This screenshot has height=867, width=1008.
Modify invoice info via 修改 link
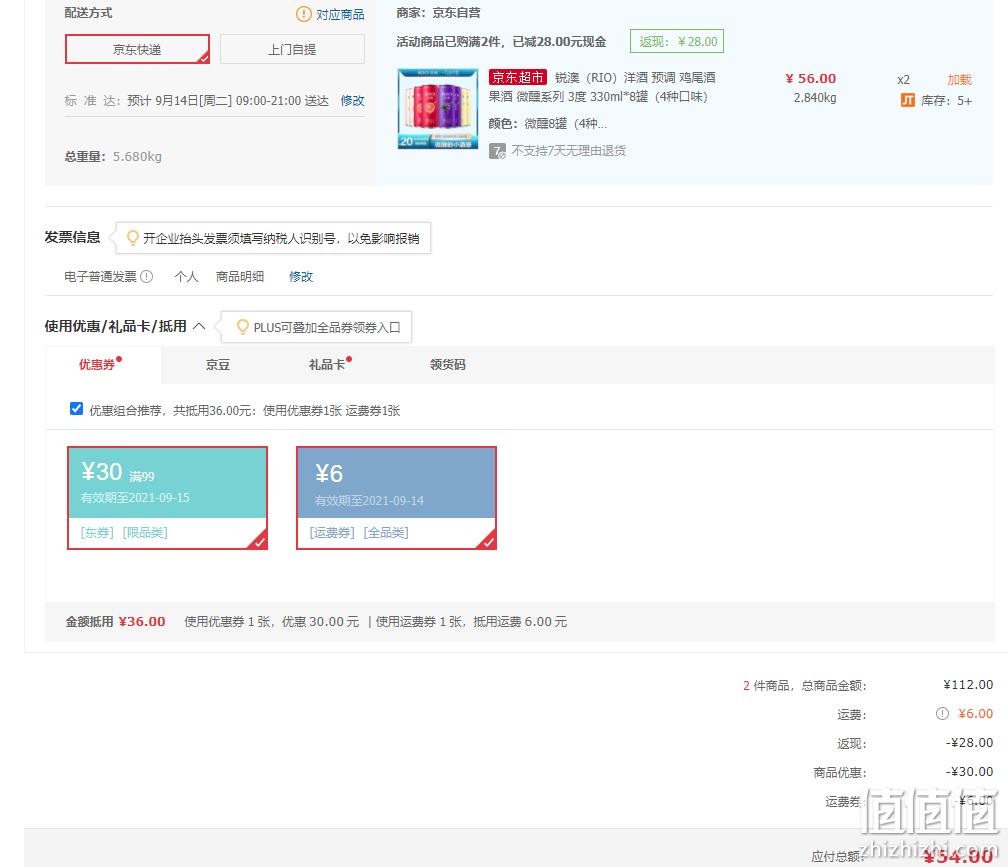point(301,276)
